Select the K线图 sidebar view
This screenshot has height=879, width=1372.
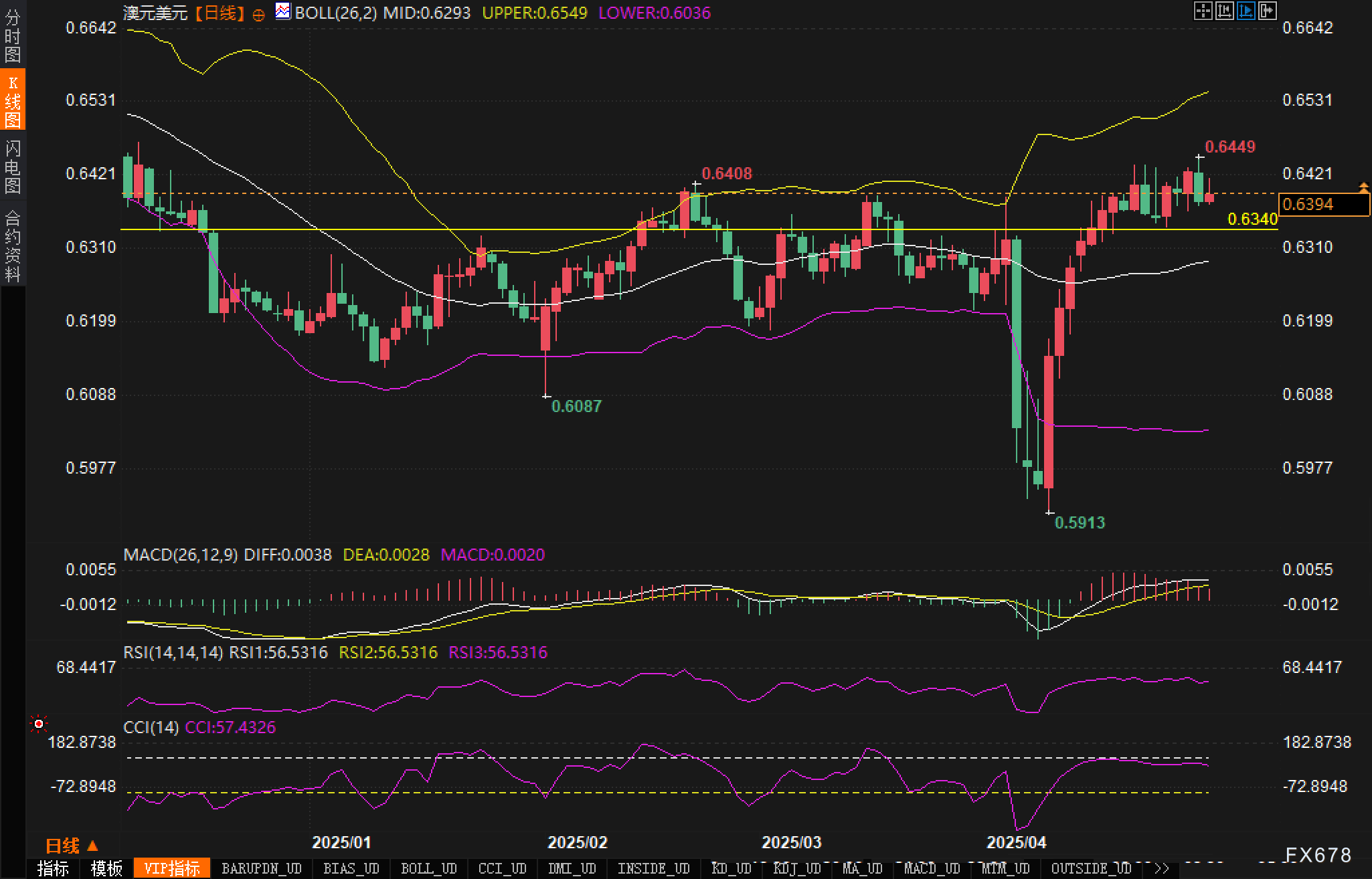pyautogui.click(x=13, y=101)
